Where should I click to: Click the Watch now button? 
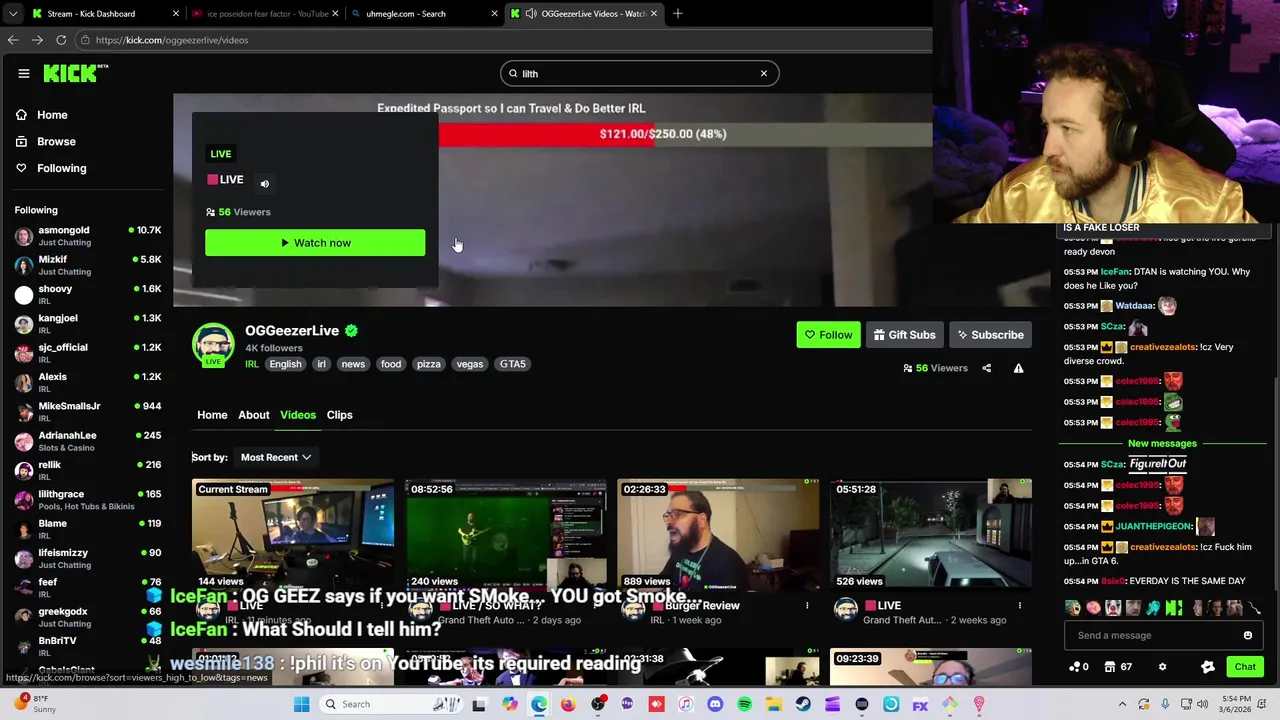(315, 243)
